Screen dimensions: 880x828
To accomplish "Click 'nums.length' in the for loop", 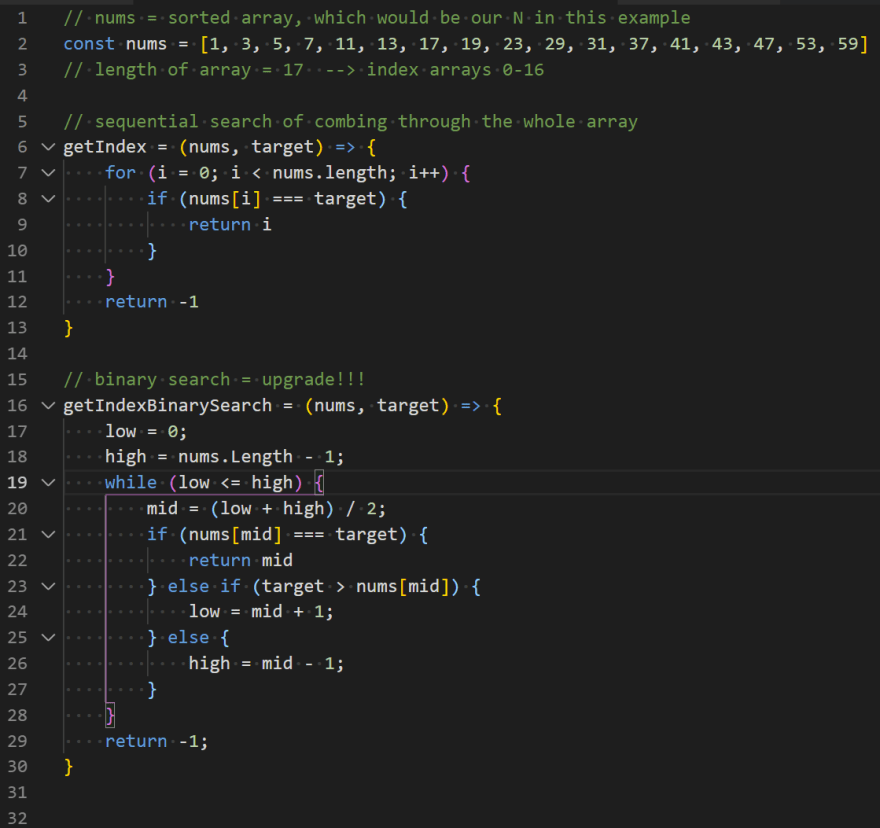I will pyautogui.click(x=329, y=173).
